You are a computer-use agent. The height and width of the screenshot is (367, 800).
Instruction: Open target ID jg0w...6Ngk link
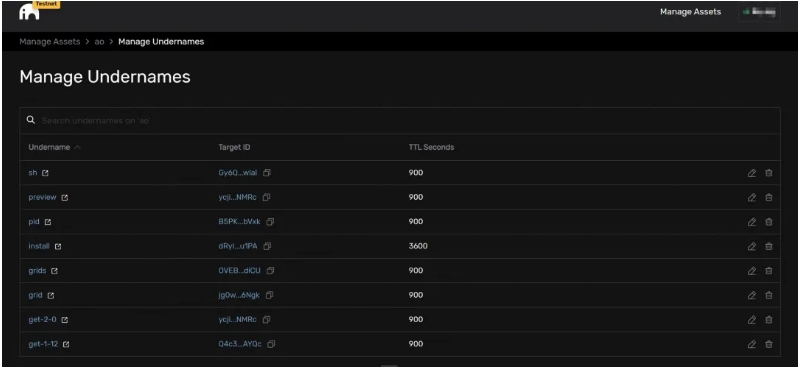(239, 296)
